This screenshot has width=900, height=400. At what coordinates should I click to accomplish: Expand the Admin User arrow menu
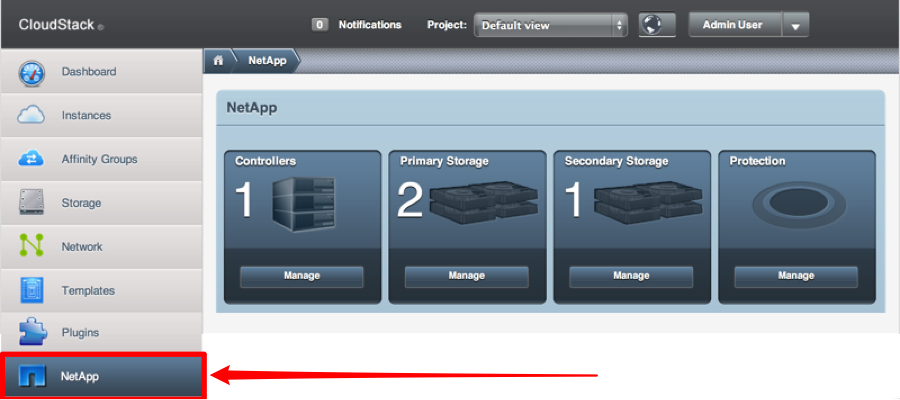(x=796, y=25)
